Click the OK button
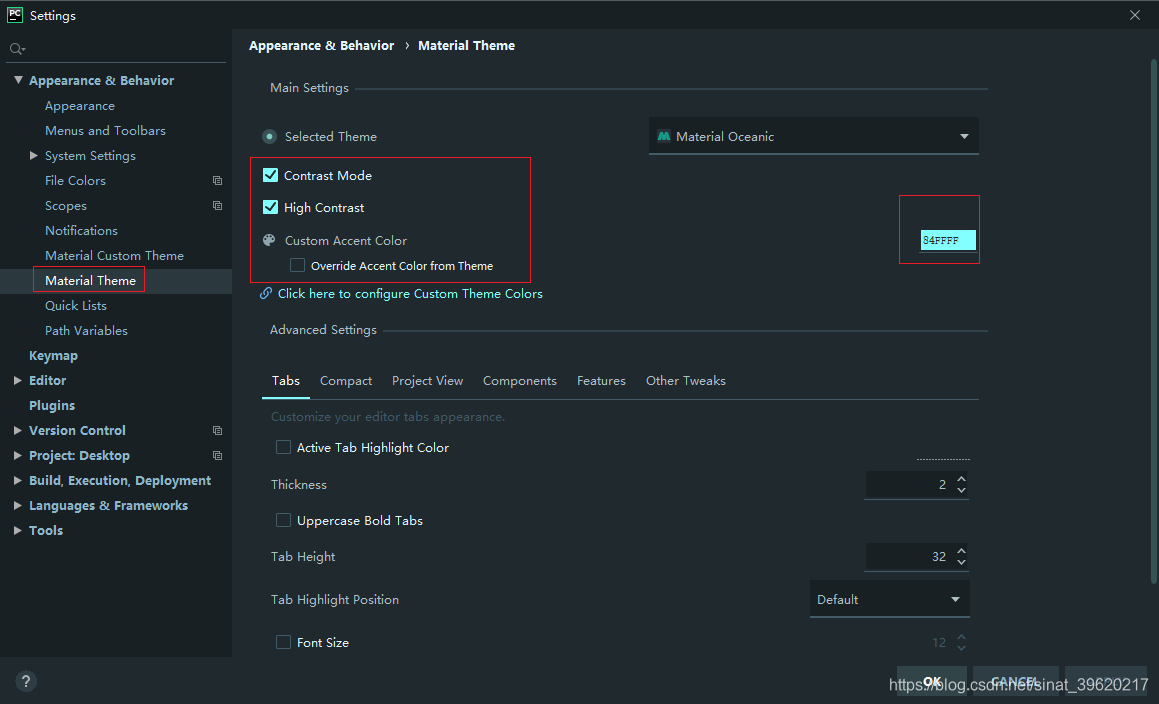Screen dimensions: 1159x704 pos(932,682)
